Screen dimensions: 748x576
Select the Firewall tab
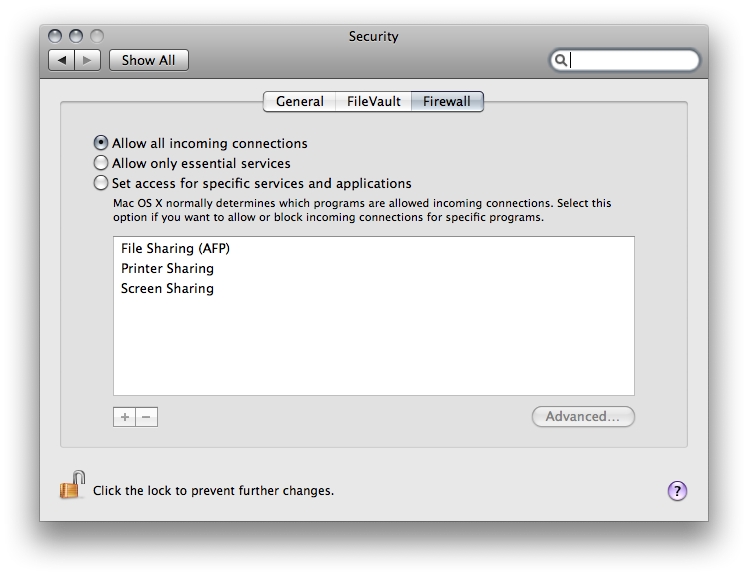pos(447,102)
